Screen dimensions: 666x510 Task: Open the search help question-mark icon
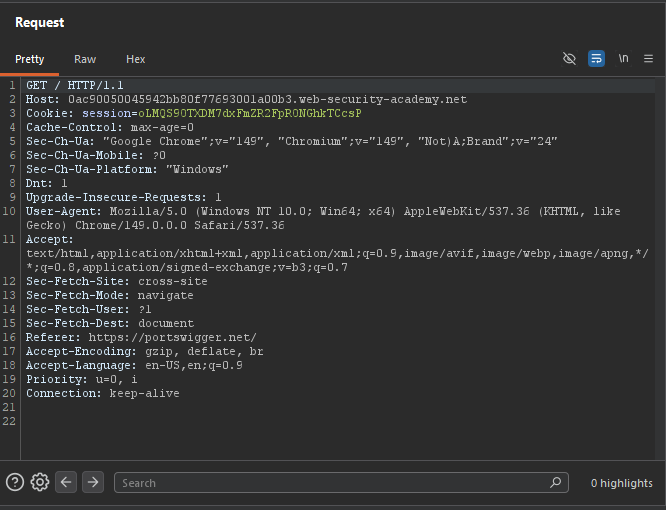point(15,482)
